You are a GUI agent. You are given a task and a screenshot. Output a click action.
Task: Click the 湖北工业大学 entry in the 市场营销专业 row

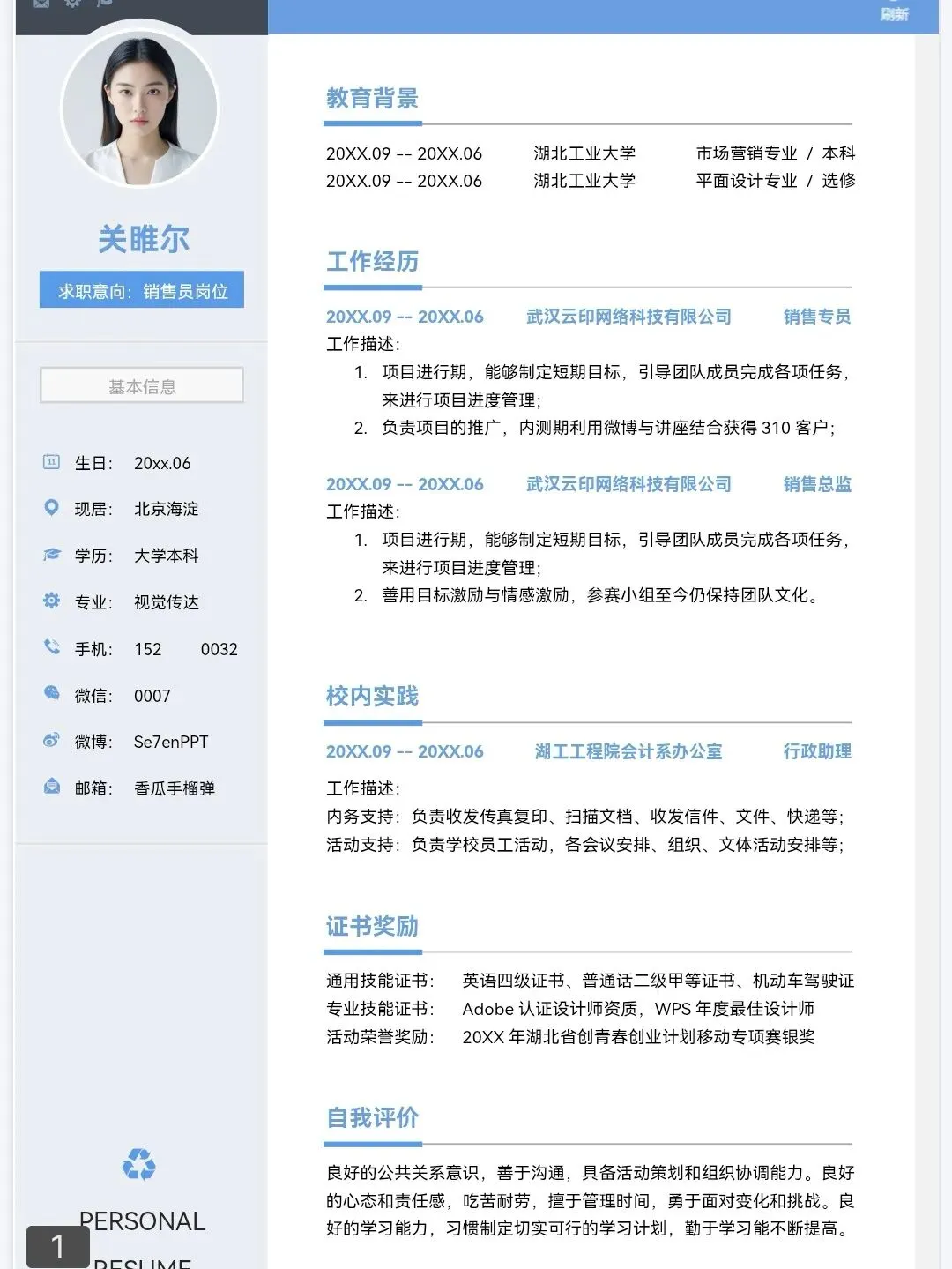click(584, 153)
